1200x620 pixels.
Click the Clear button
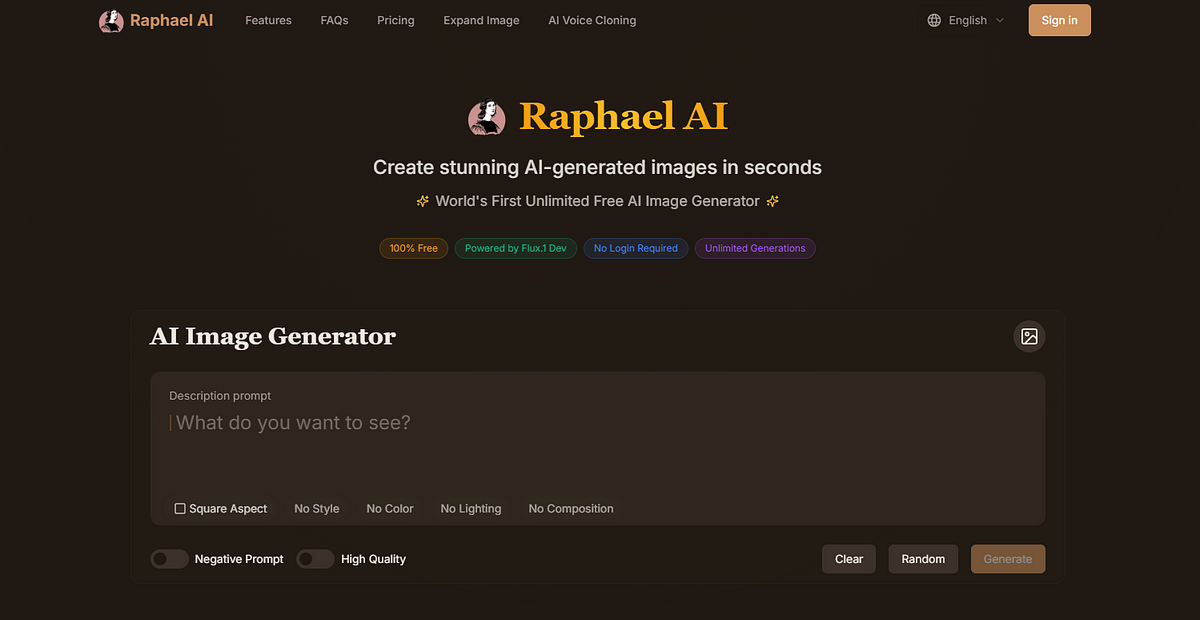pyautogui.click(x=849, y=559)
